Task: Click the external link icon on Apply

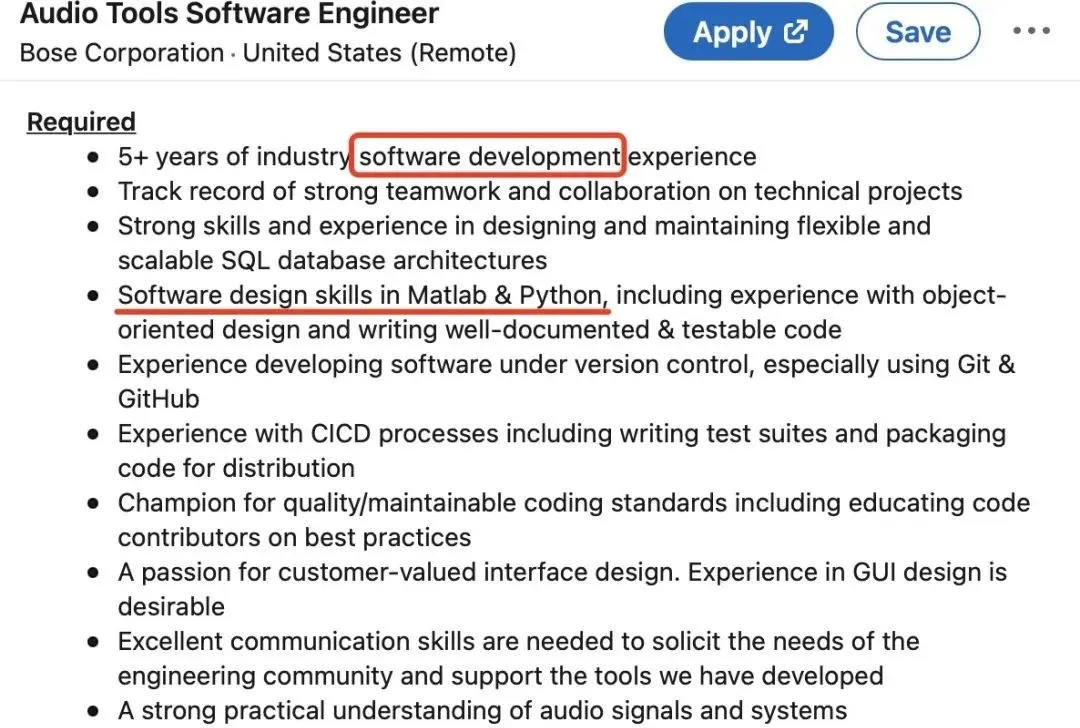Action: [796, 31]
